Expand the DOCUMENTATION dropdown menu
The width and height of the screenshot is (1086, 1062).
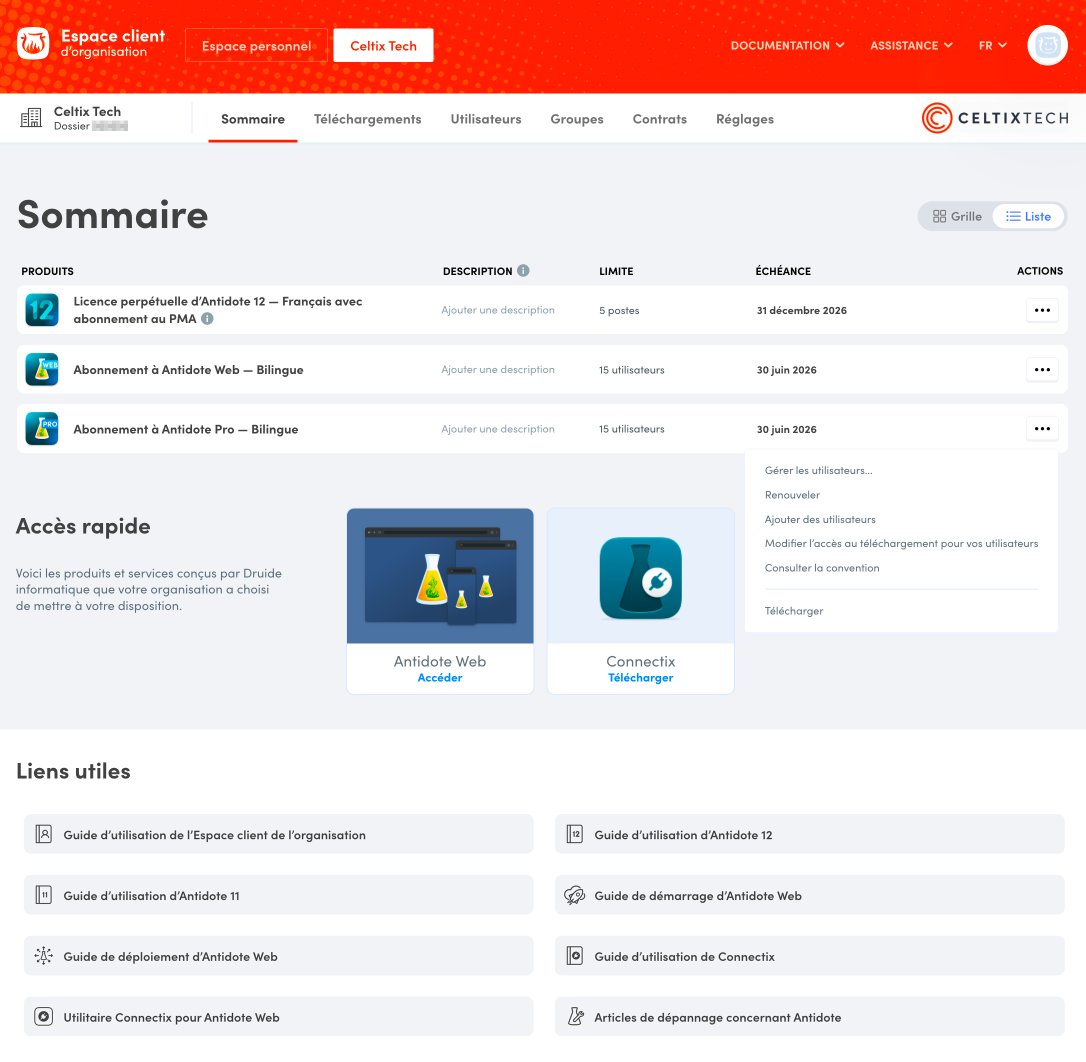pyautogui.click(x=787, y=46)
